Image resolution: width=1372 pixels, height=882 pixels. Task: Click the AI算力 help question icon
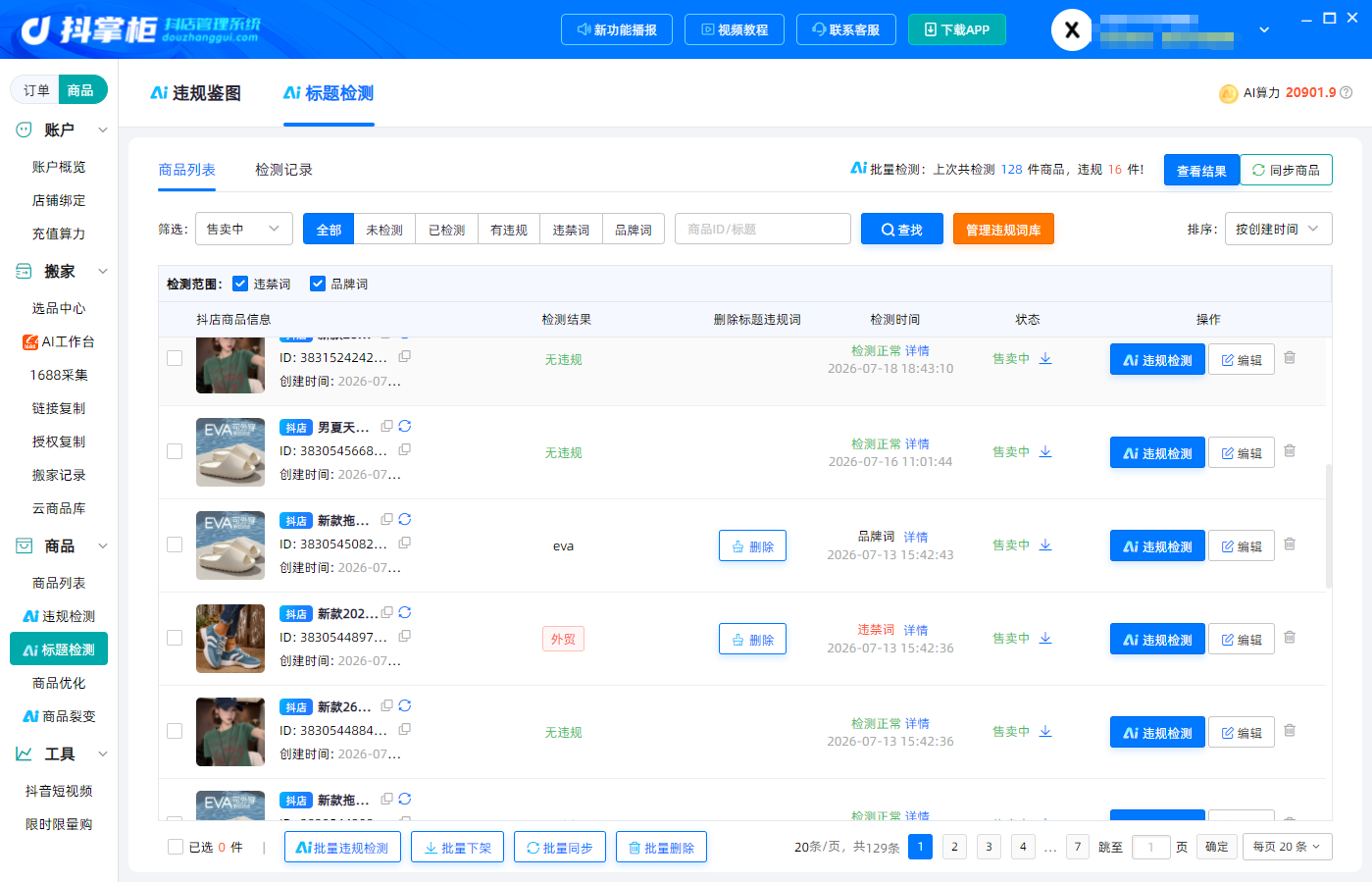1347,93
